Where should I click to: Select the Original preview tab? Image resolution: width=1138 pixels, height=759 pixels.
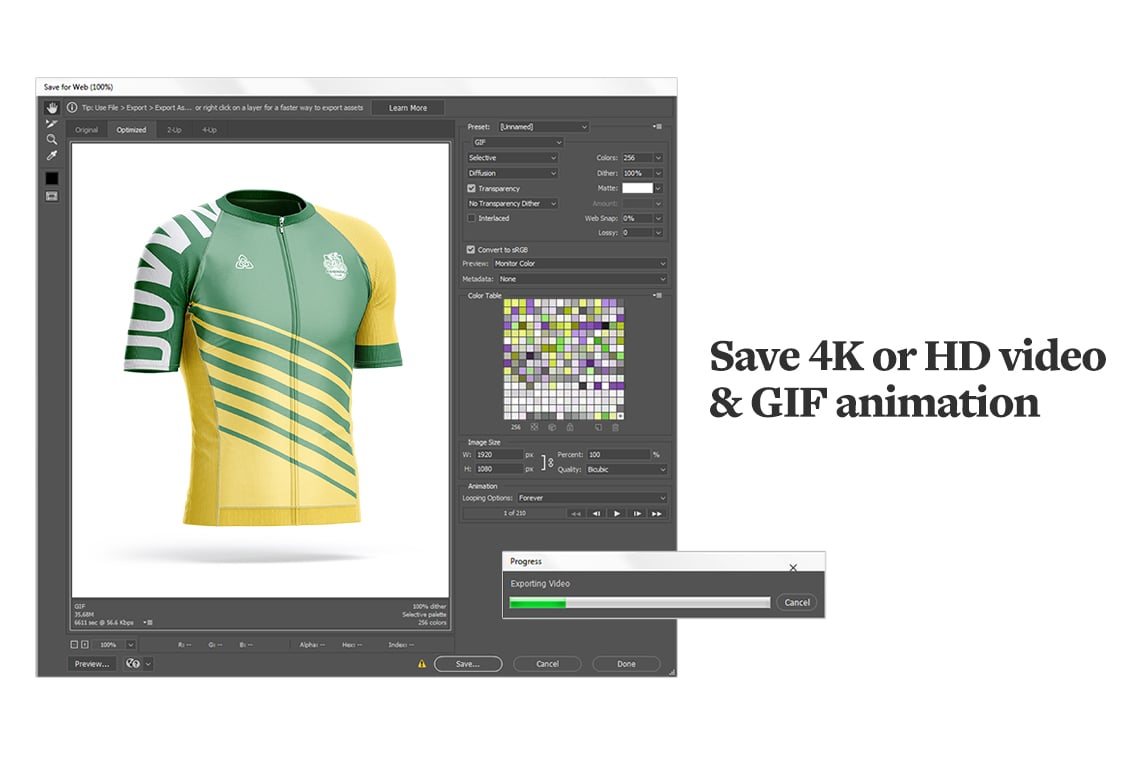(87, 129)
